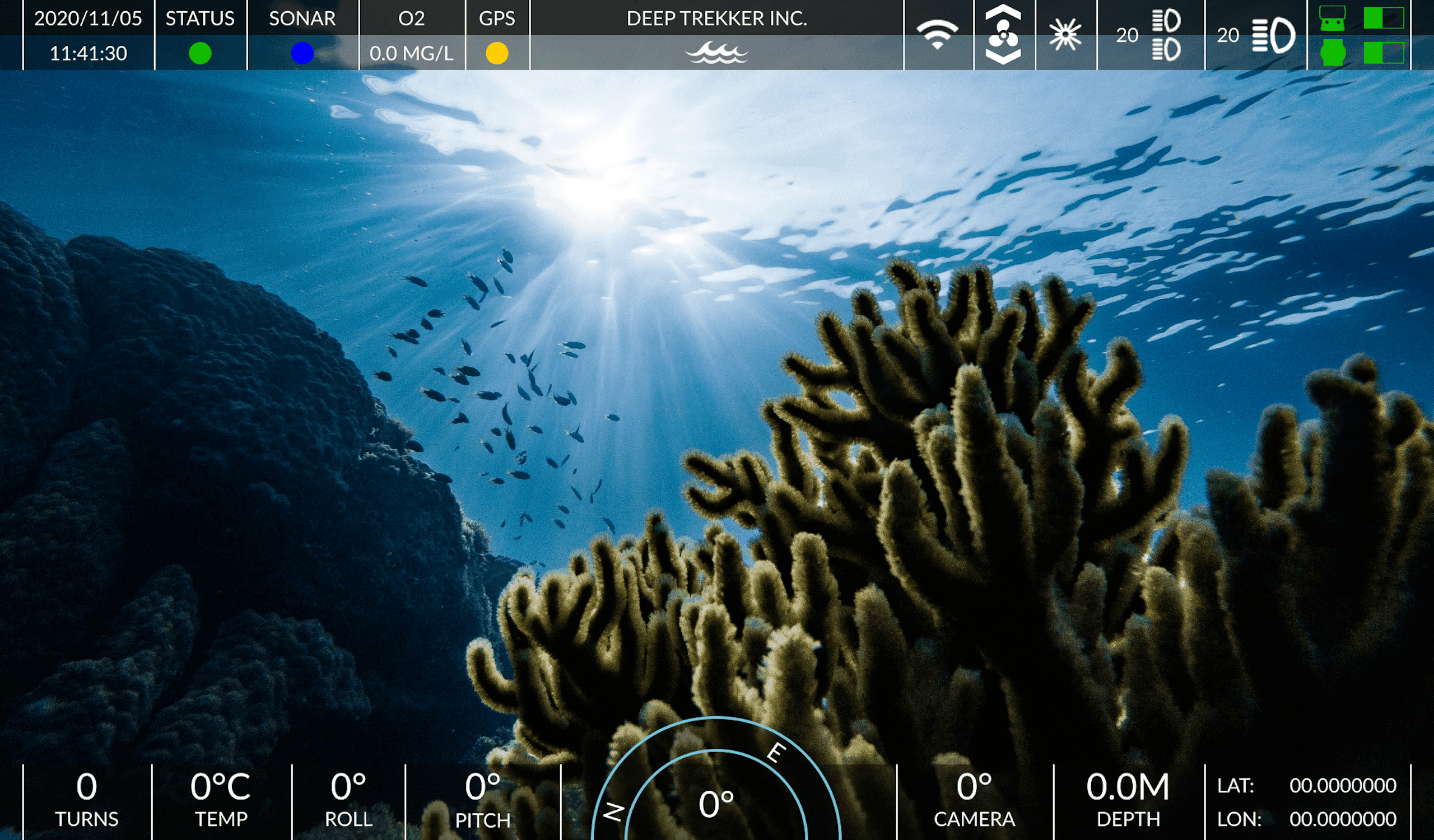Click the DEEP TREKKER INC. title
The image size is (1434, 840).
[x=716, y=19]
